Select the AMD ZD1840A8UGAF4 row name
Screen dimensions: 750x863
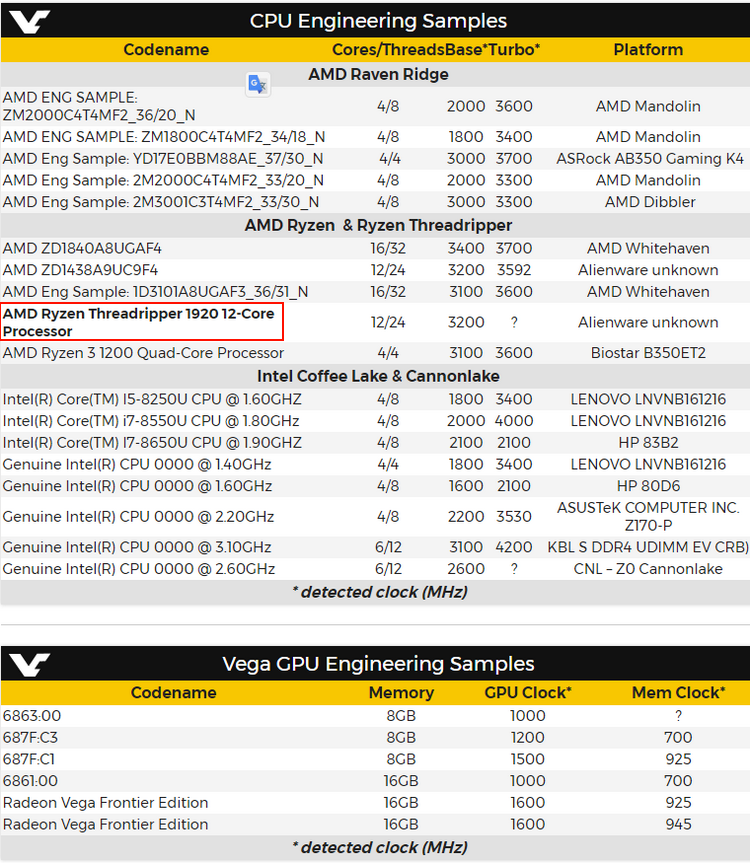click(x=82, y=248)
